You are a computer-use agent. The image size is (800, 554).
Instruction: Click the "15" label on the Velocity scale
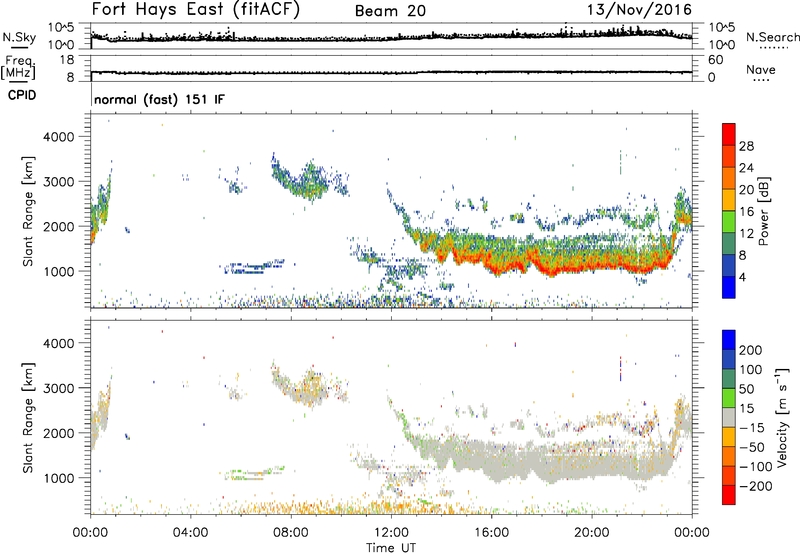746,408
